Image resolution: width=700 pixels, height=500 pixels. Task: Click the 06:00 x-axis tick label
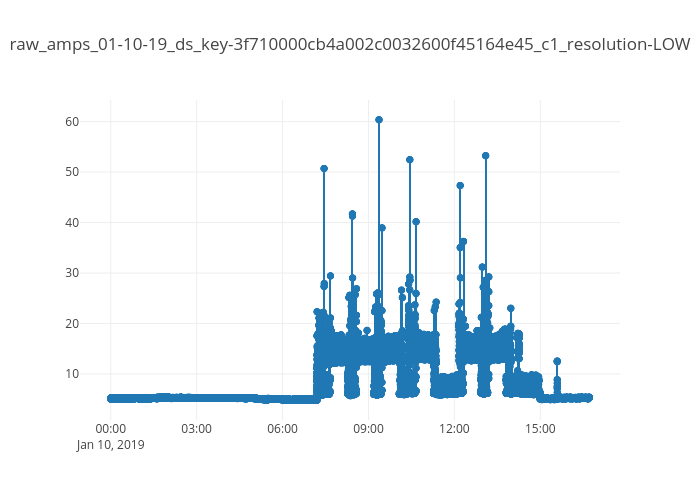[x=282, y=429]
